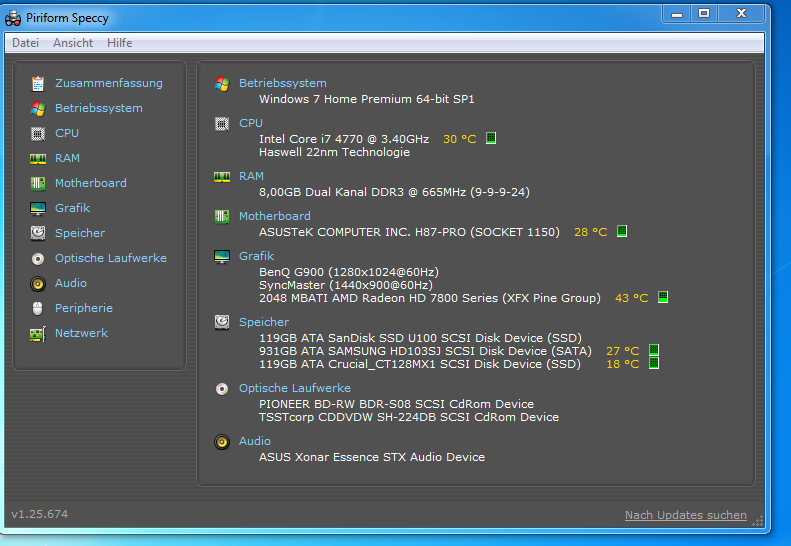Go to CPU section in sidebar

click(x=67, y=133)
